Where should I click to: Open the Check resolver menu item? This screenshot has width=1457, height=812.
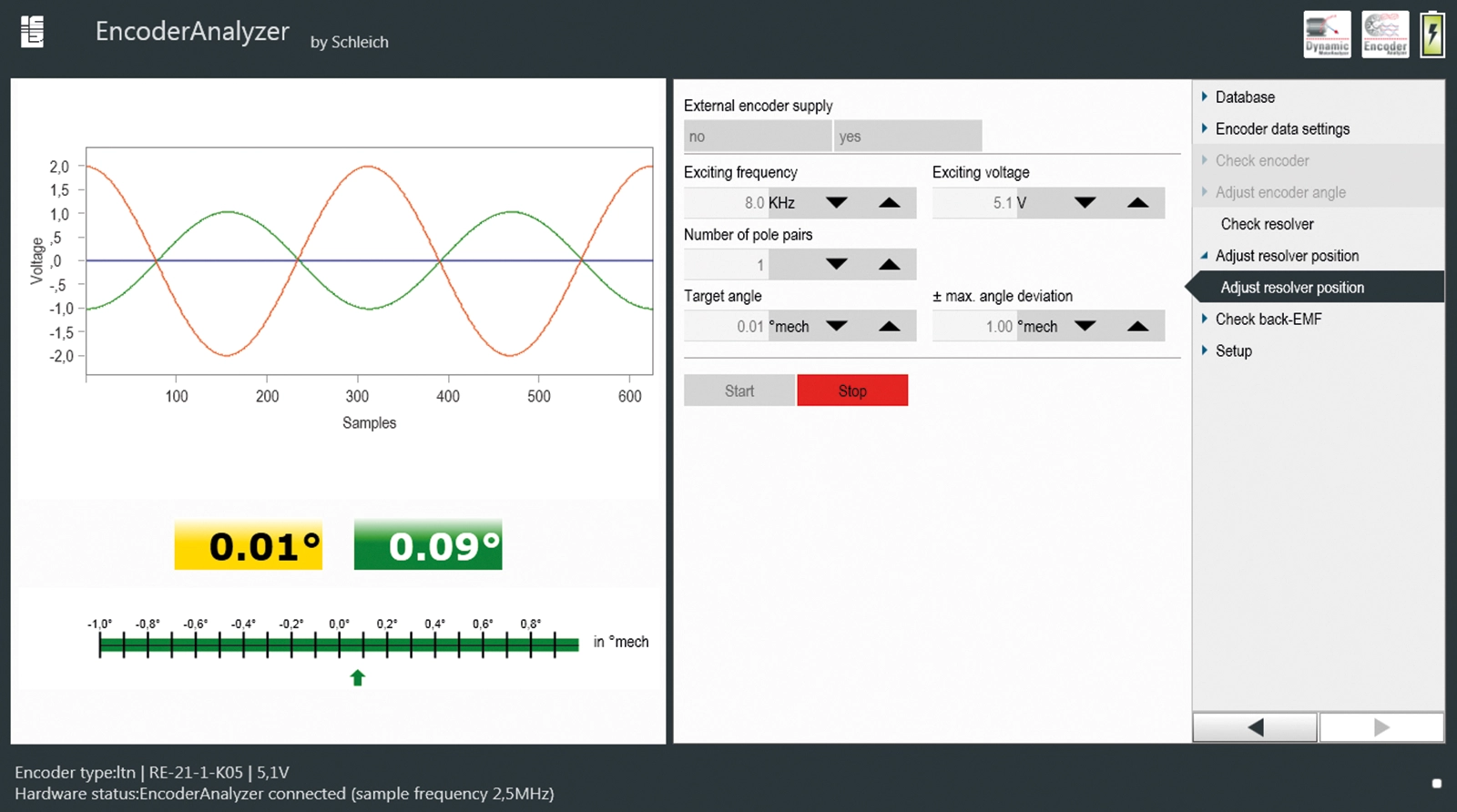click(1267, 224)
